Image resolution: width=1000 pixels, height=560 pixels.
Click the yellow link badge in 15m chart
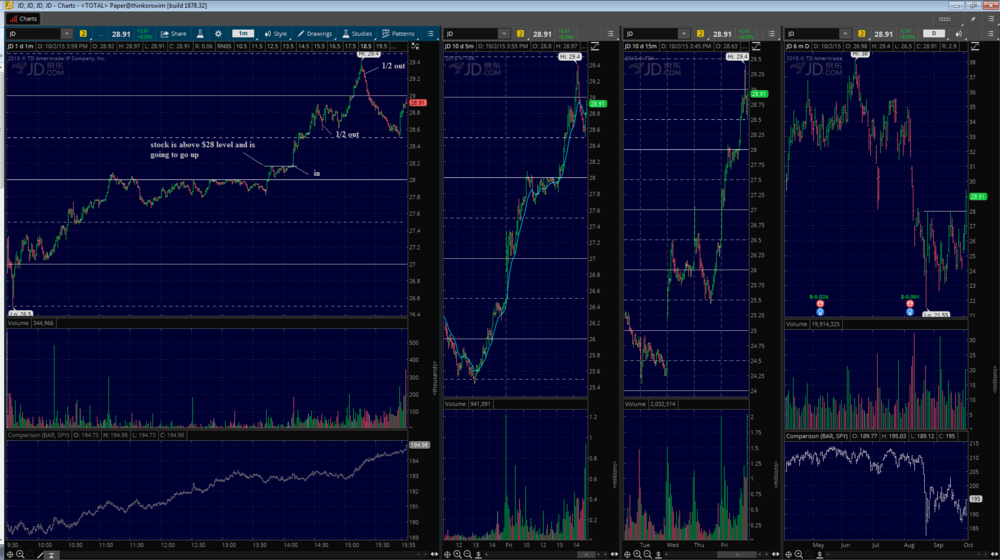pos(700,34)
